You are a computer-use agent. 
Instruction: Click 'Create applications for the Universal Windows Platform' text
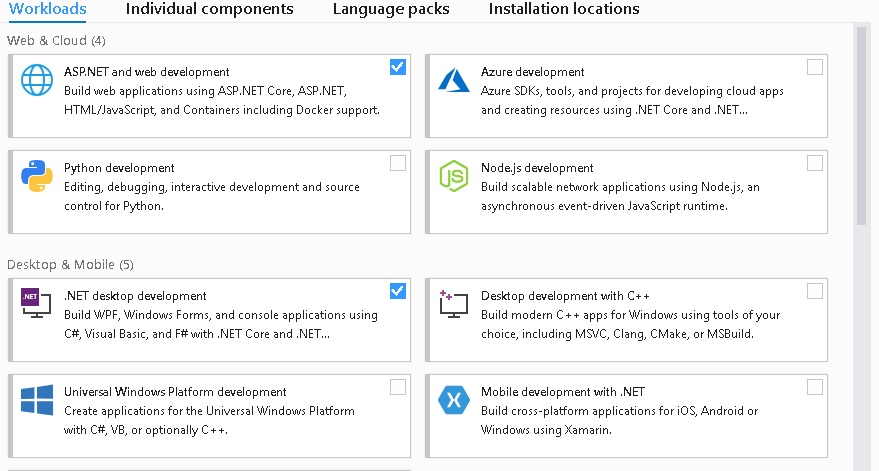[209, 421]
